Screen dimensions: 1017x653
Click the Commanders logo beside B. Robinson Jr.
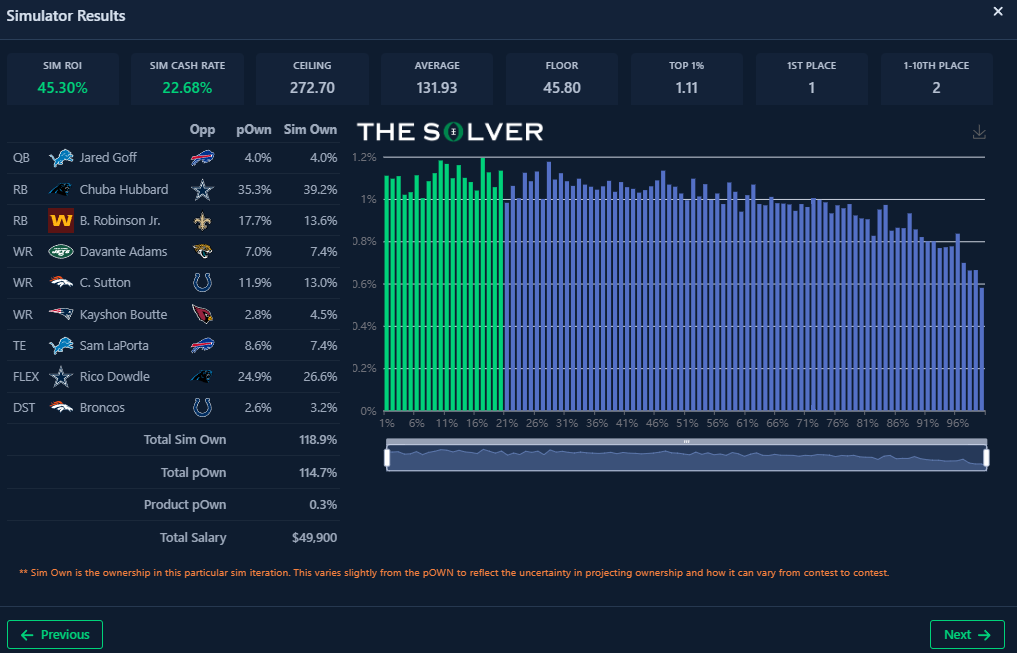(x=61, y=220)
